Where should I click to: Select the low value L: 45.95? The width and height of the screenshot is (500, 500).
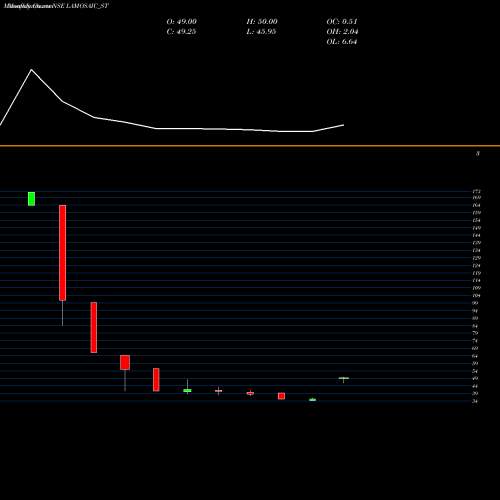261,32
